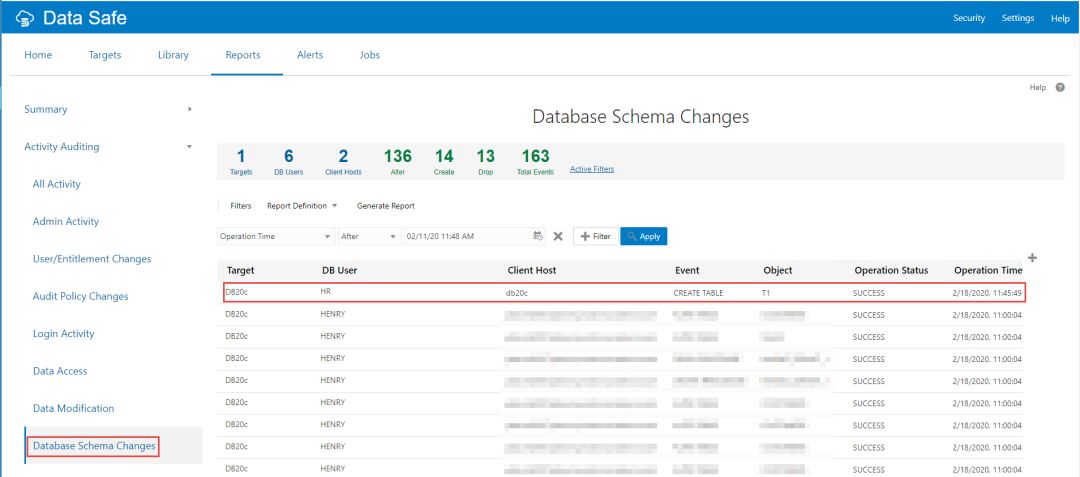The image size is (1080, 477).
Task: Switch to the Targets tab
Action: [105, 55]
